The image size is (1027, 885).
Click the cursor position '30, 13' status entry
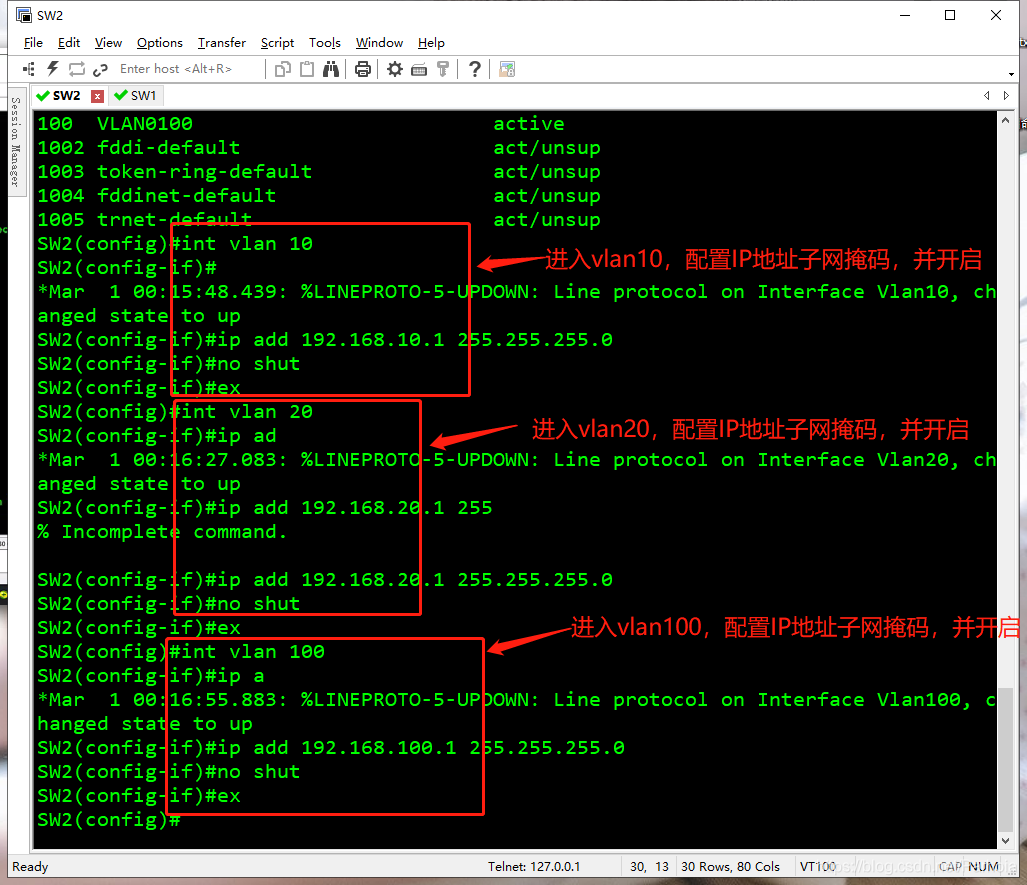pos(649,866)
